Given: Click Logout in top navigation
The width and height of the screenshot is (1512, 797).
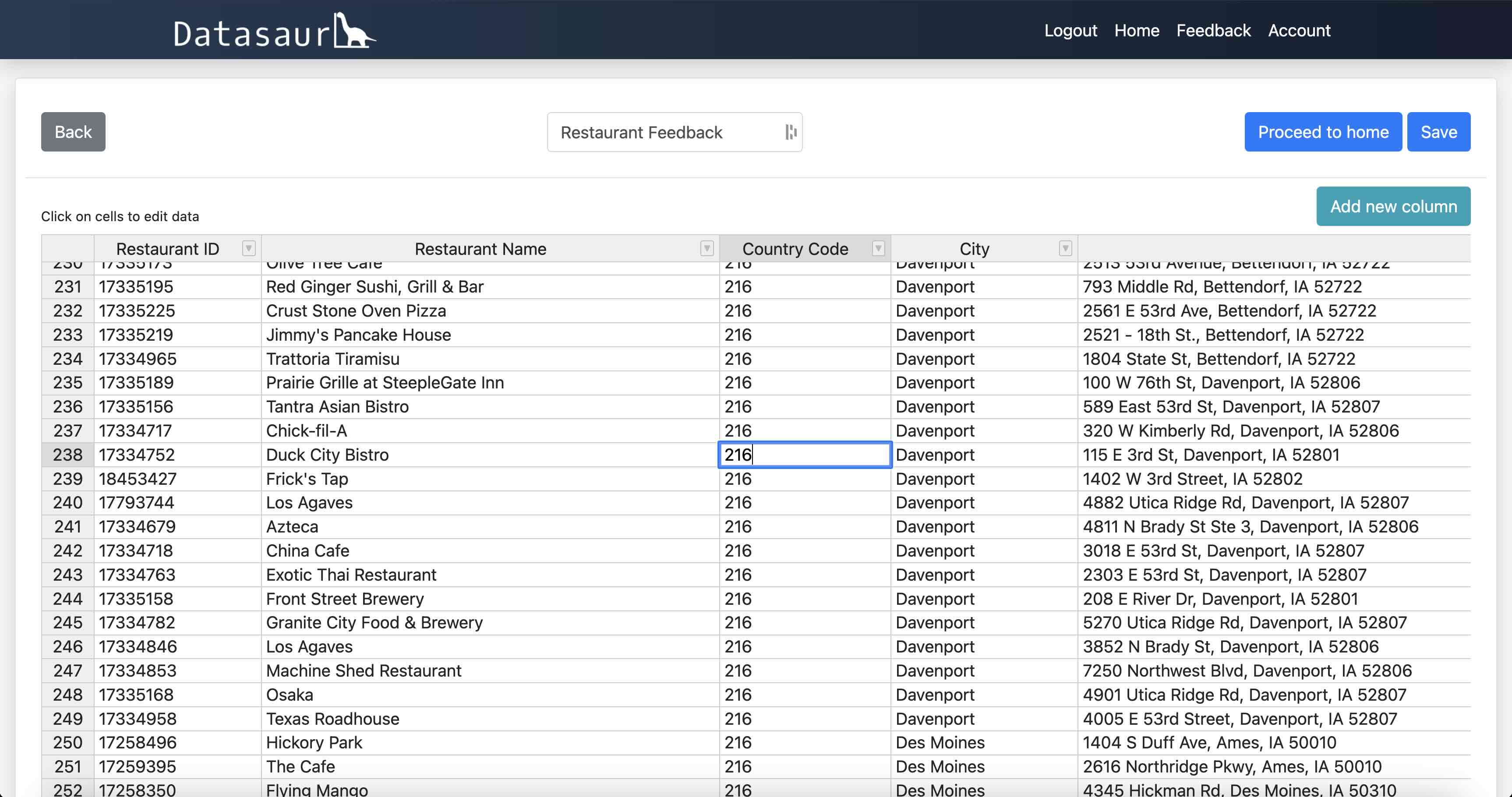Looking at the screenshot, I should click(x=1070, y=31).
